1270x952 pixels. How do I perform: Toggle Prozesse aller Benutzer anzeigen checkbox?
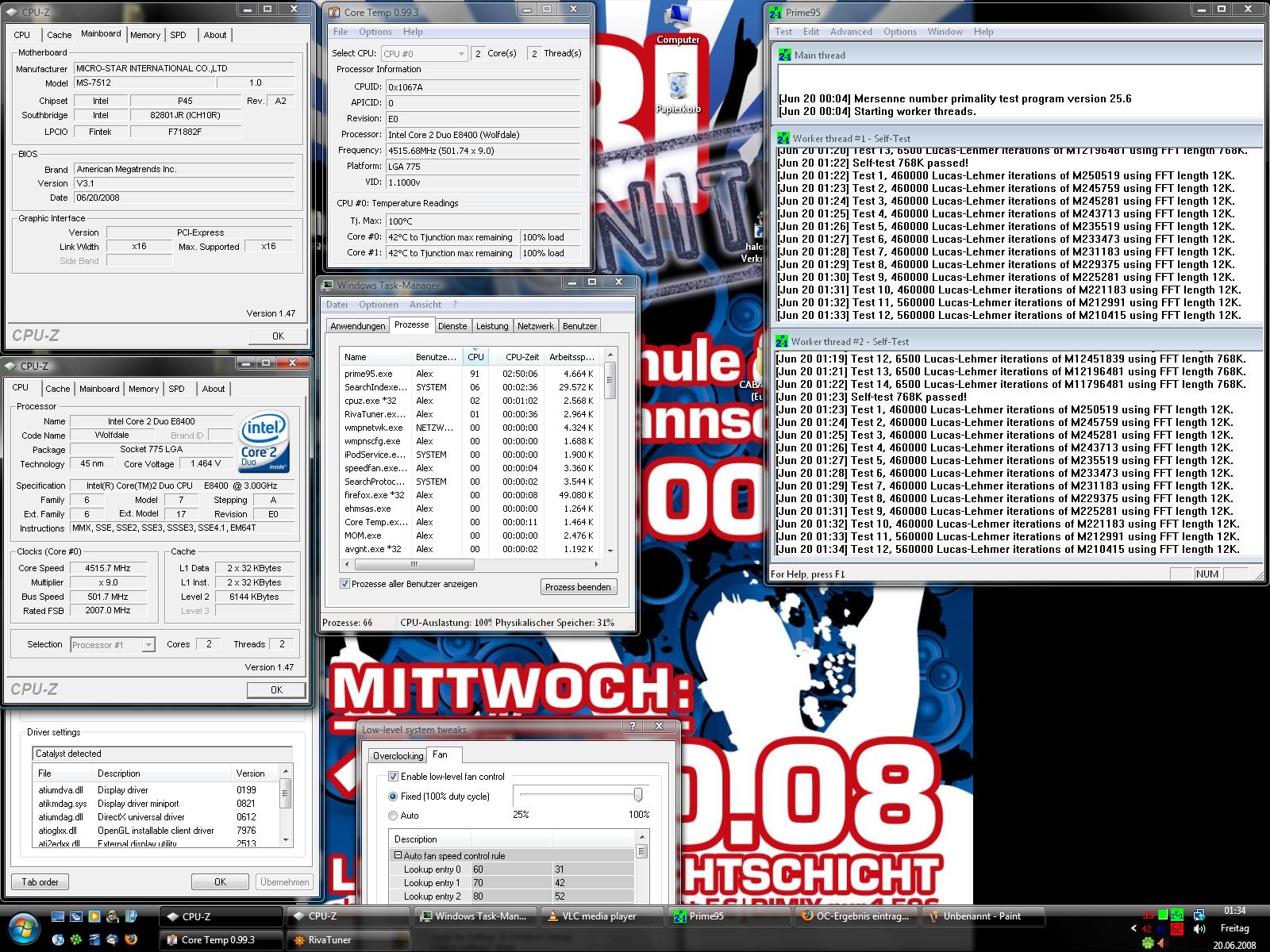344,584
